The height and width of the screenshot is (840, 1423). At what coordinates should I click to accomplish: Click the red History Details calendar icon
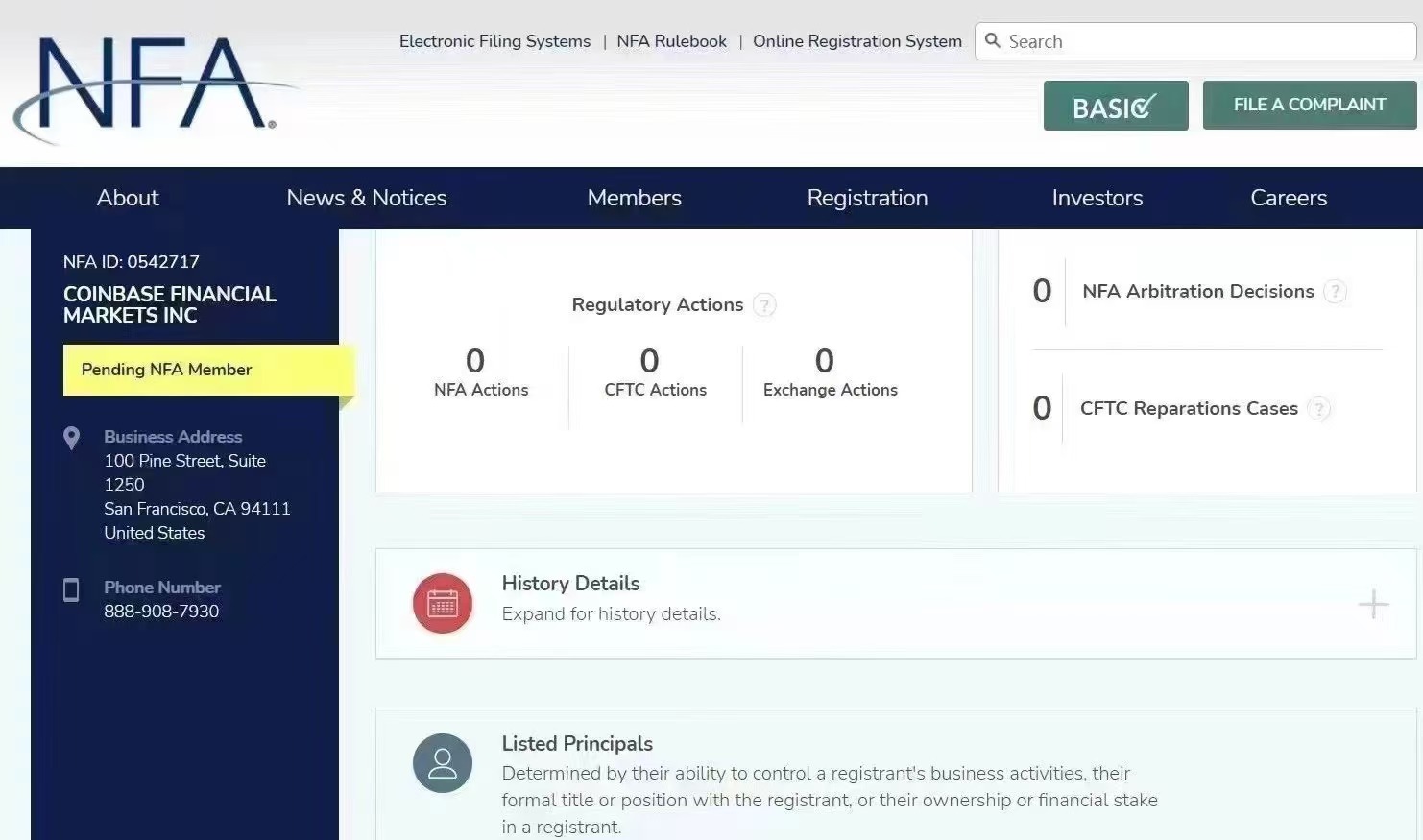click(x=442, y=604)
